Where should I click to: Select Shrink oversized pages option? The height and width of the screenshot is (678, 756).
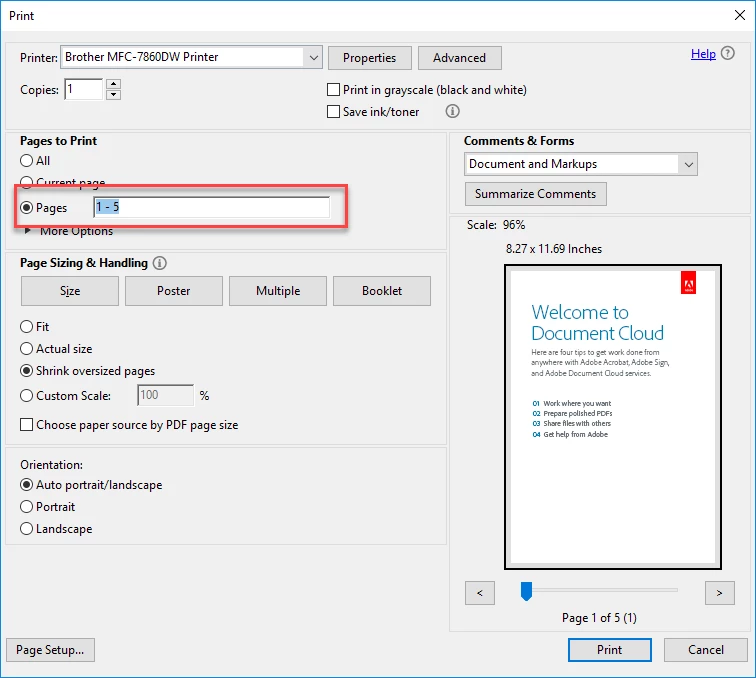pos(27,371)
